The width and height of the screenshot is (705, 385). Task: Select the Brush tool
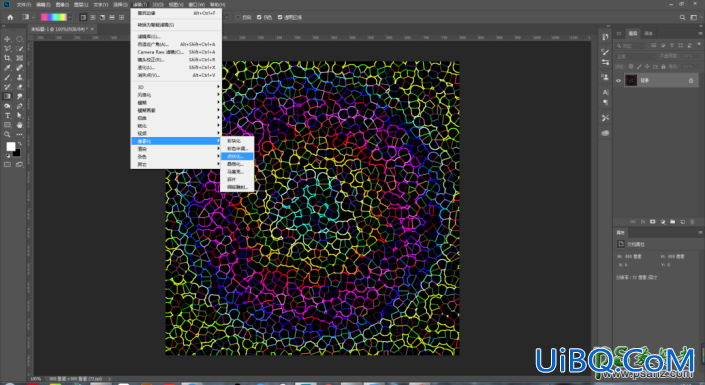[x=7, y=77]
